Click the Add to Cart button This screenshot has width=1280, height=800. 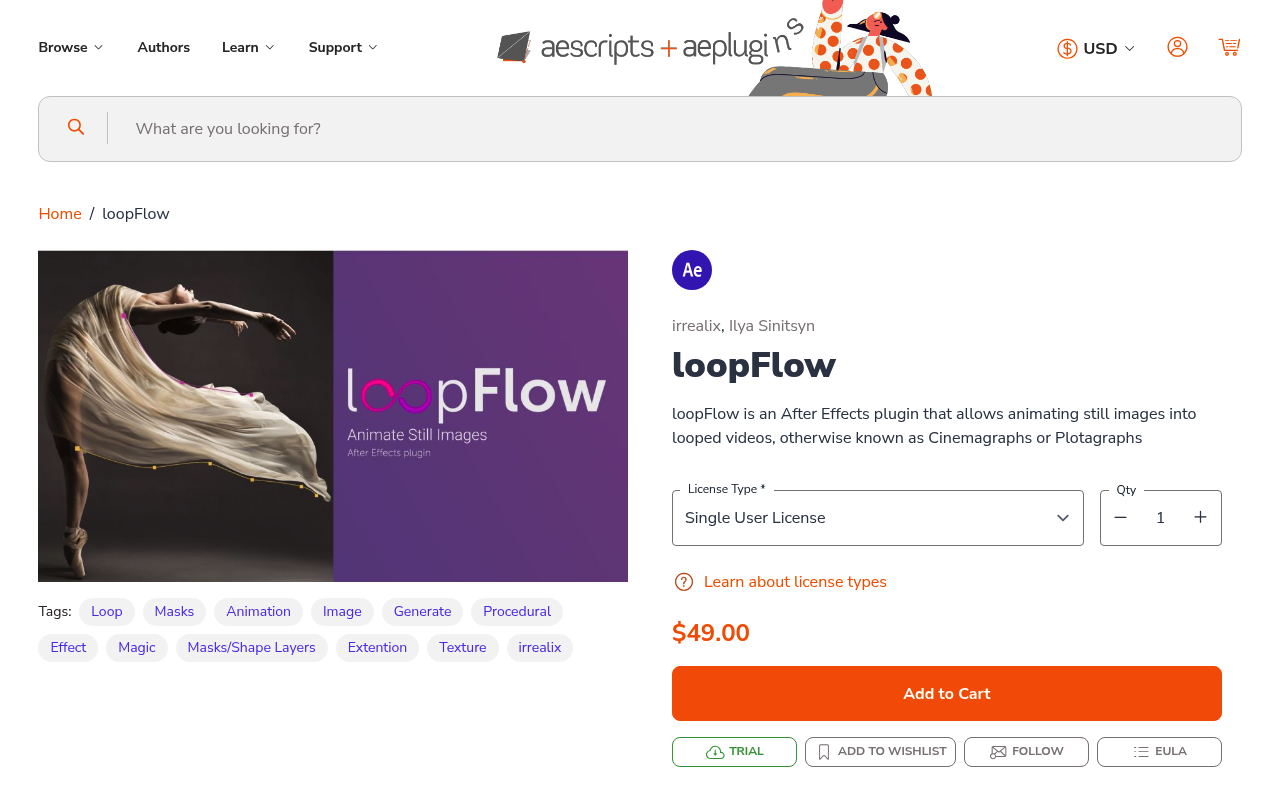tap(946, 693)
